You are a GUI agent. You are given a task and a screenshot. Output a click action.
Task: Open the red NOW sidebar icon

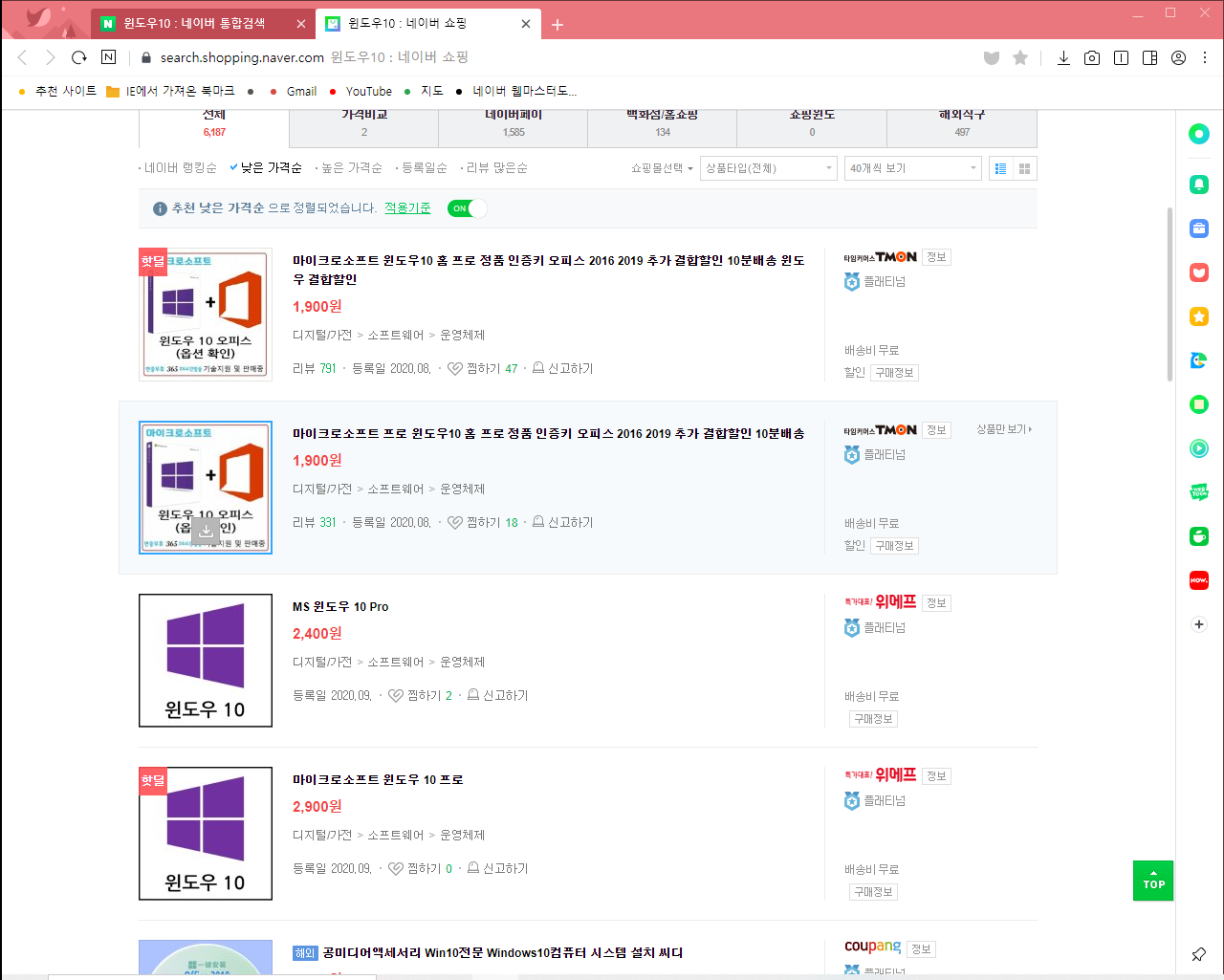(1199, 580)
